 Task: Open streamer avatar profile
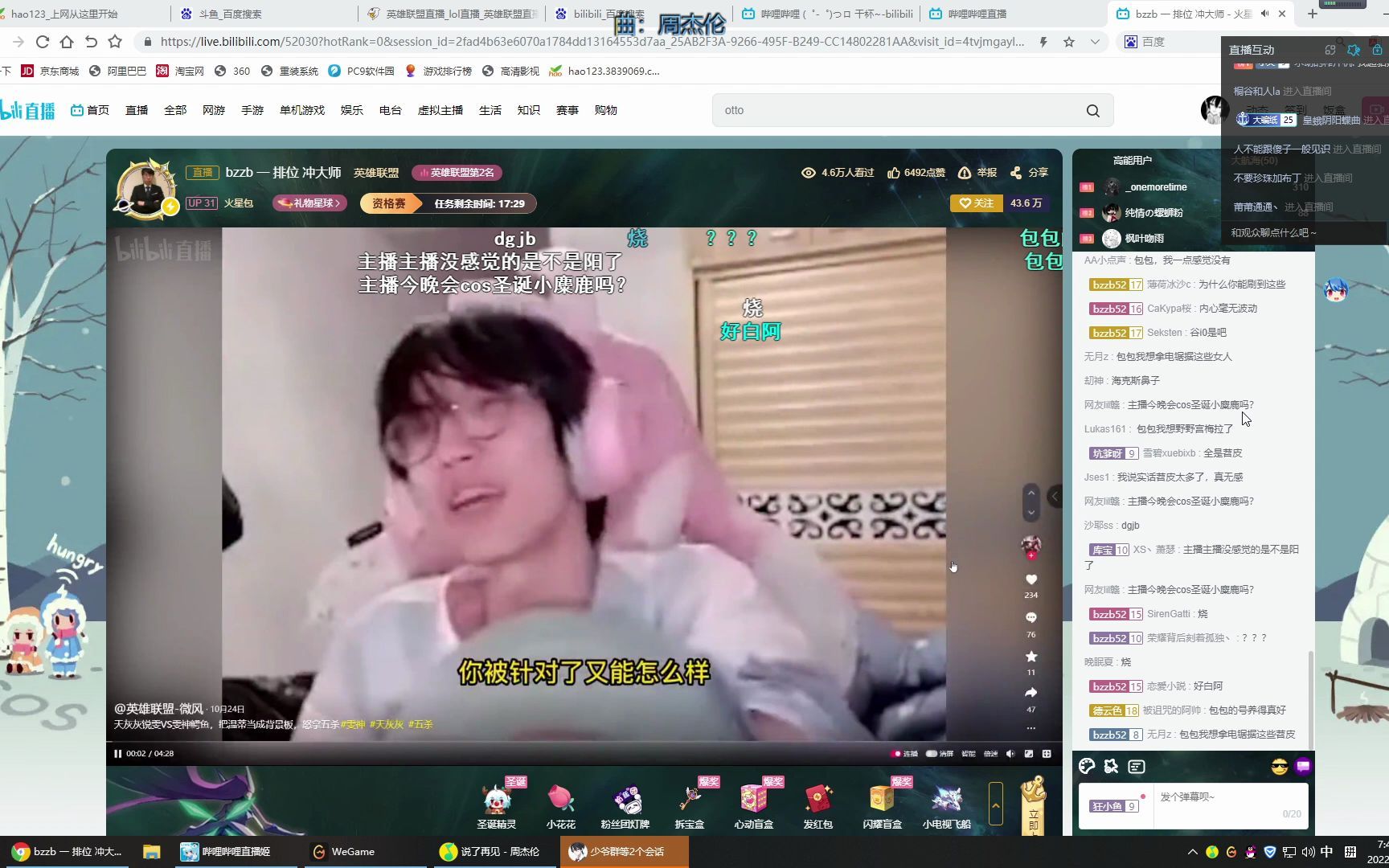(x=145, y=189)
